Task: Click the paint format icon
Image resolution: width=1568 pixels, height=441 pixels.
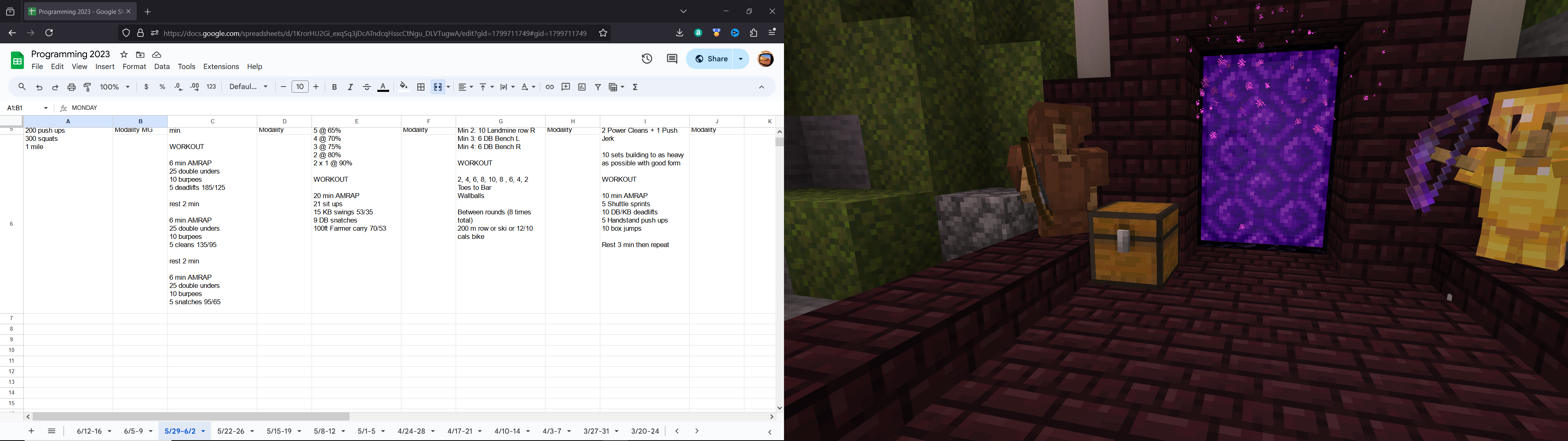Action: 88,87
